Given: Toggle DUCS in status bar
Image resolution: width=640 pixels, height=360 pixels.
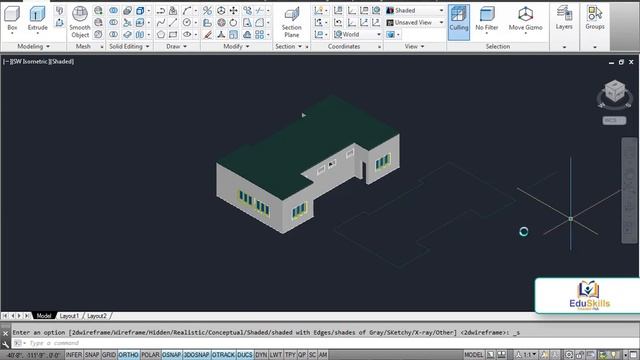Looking at the screenshot, I should pyautogui.click(x=245, y=355).
